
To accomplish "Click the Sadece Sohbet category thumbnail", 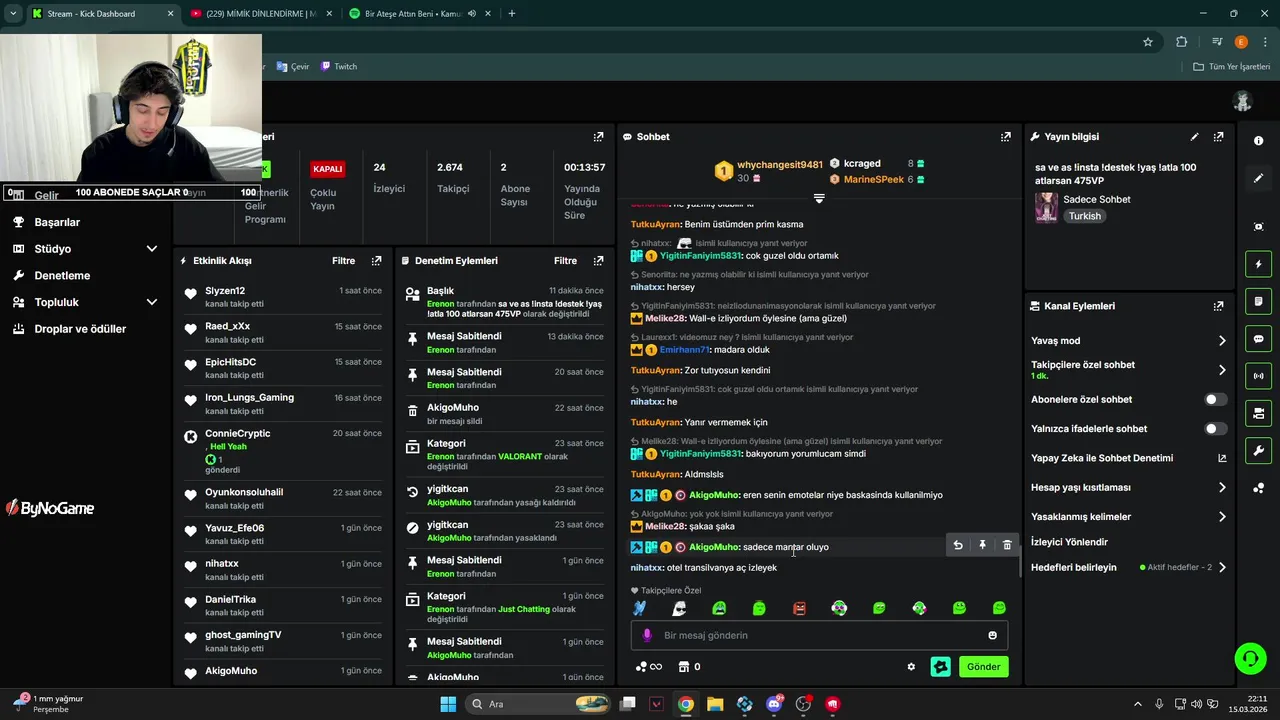I will pos(1046,207).
